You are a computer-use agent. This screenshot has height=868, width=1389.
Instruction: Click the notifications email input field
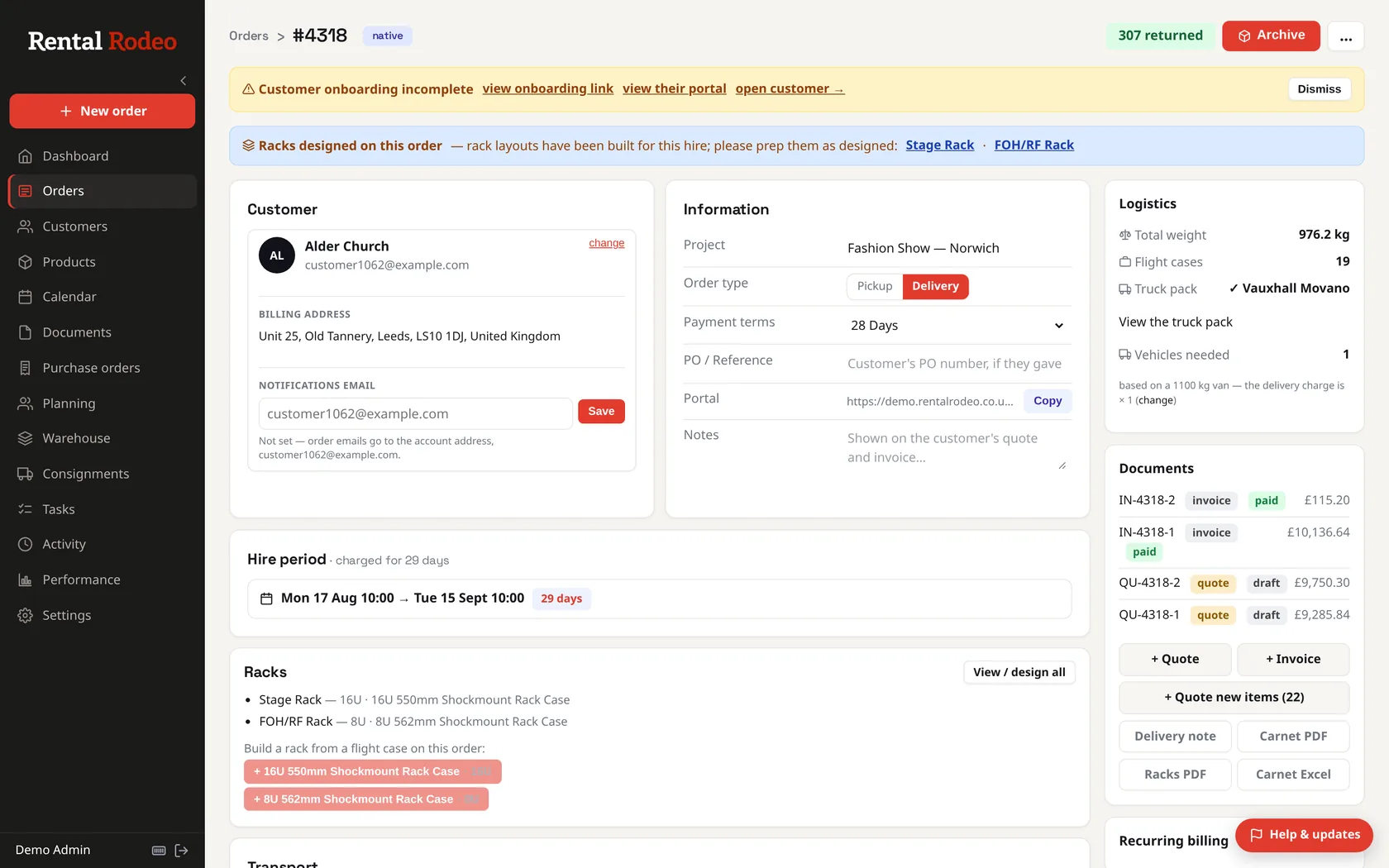(416, 413)
